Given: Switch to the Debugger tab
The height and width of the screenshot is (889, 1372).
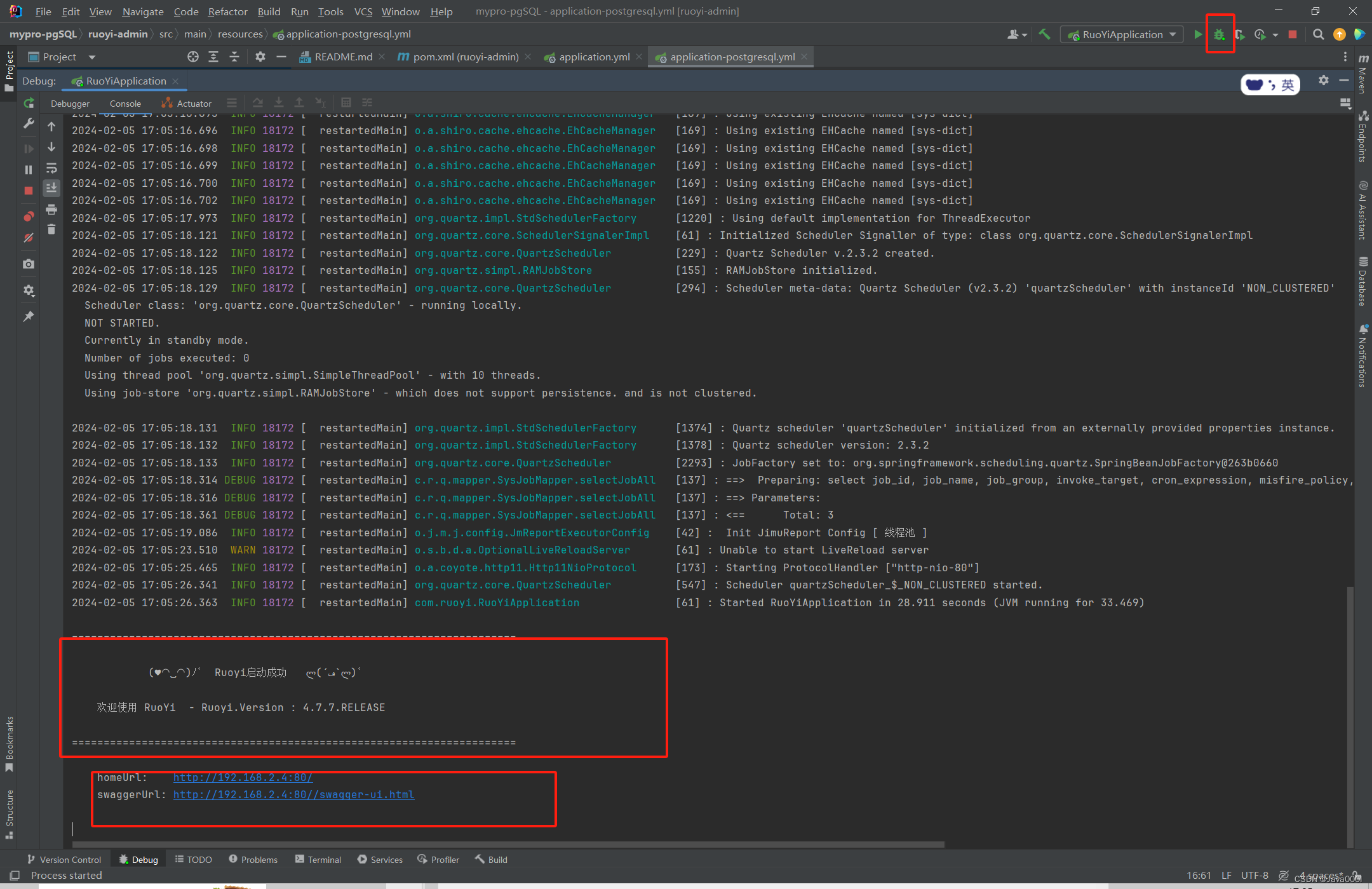Looking at the screenshot, I should click(70, 104).
